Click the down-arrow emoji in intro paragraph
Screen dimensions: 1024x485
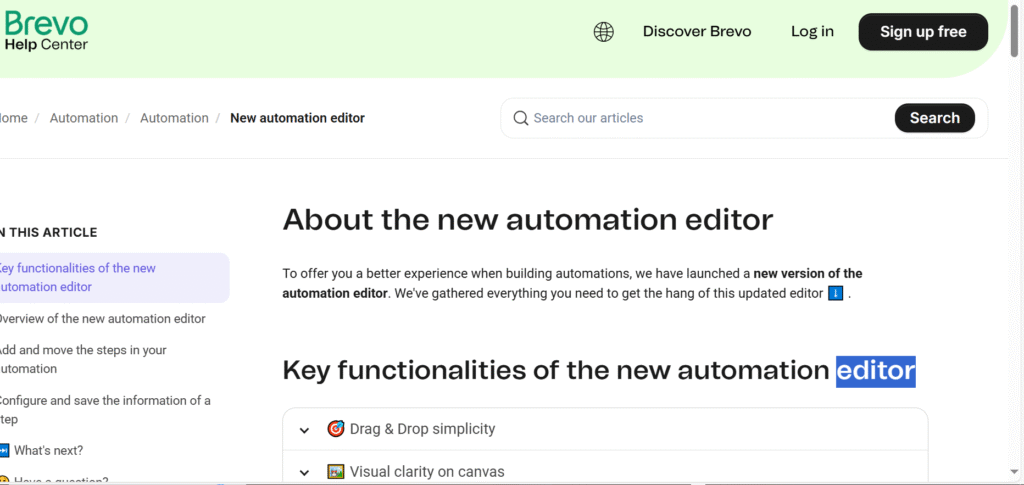835,293
